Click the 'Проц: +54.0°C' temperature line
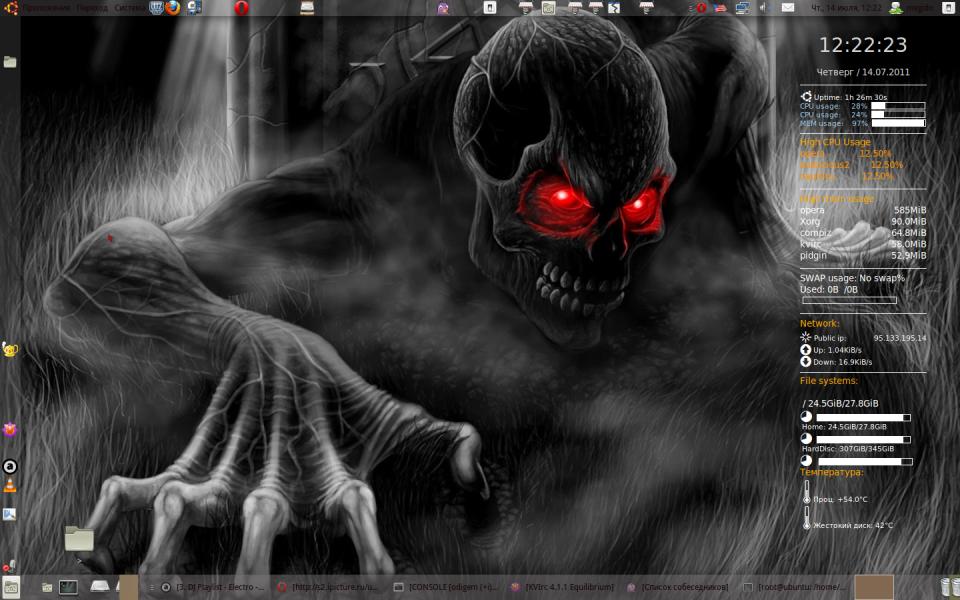The image size is (960, 600). tap(840, 499)
